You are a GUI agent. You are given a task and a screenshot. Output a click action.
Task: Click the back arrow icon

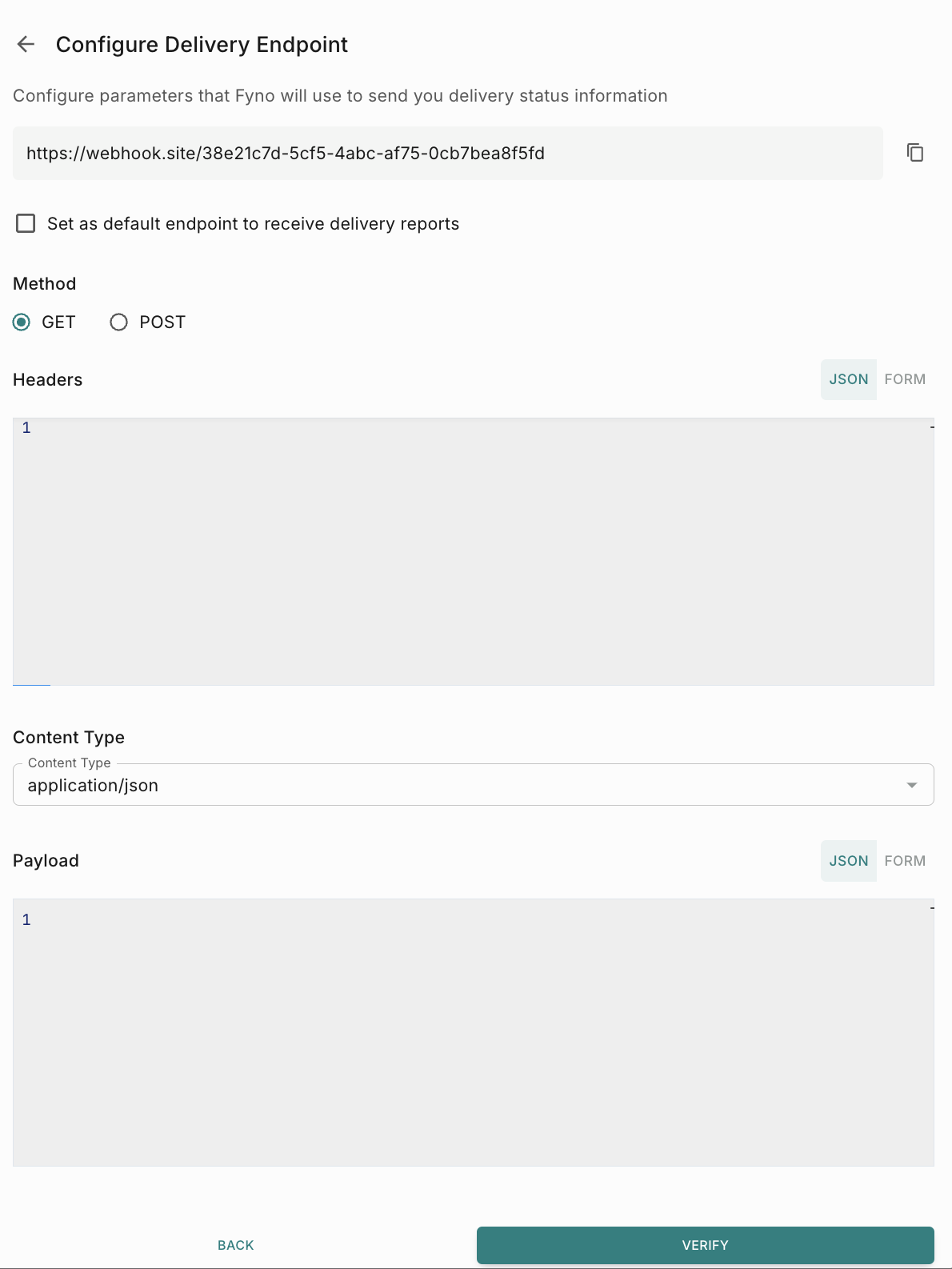click(x=26, y=44)
